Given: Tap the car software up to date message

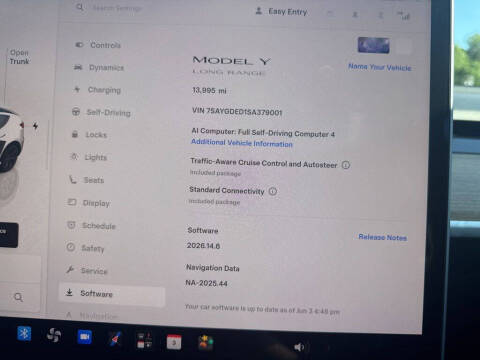Looking at the screenshot, I should click(x=262, y=309).
